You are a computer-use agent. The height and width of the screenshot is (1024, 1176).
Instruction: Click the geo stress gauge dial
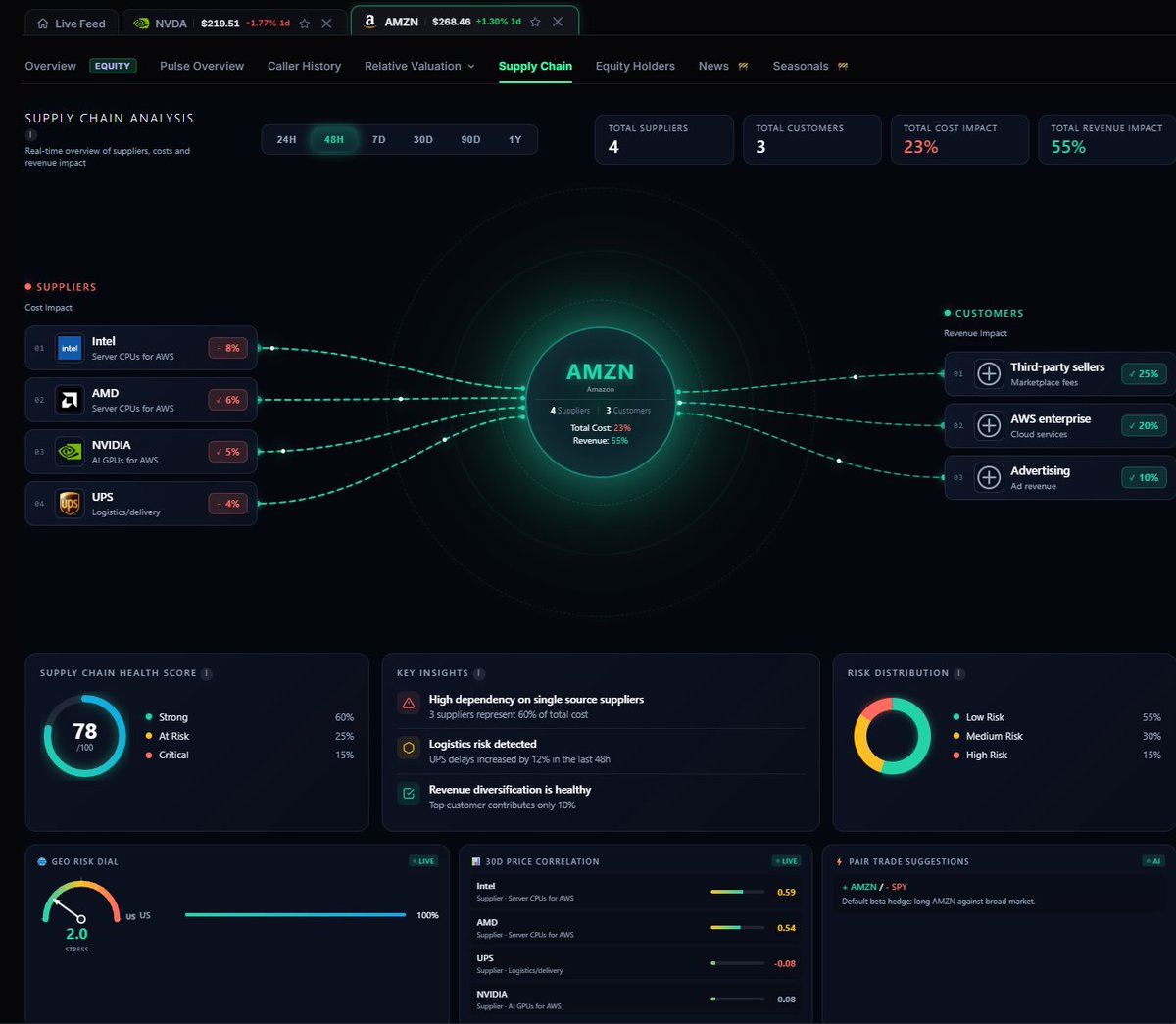pyautogui.click(x=80, y=903)
